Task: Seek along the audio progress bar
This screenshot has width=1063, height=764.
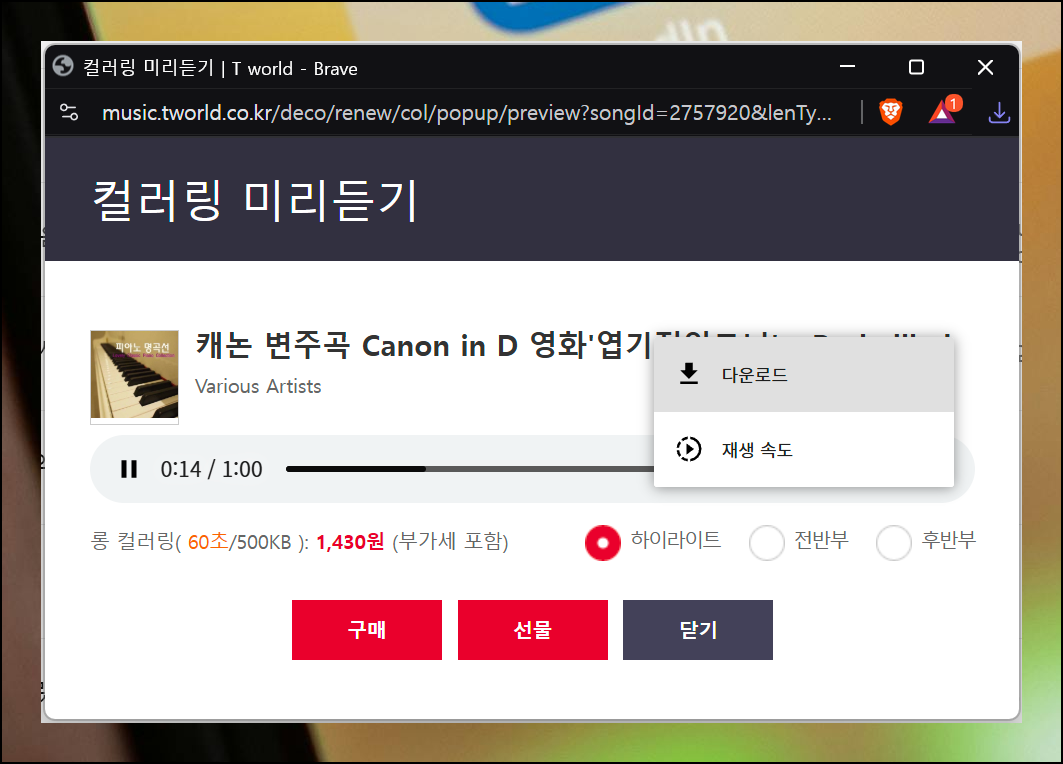Action: pos(470,469)
